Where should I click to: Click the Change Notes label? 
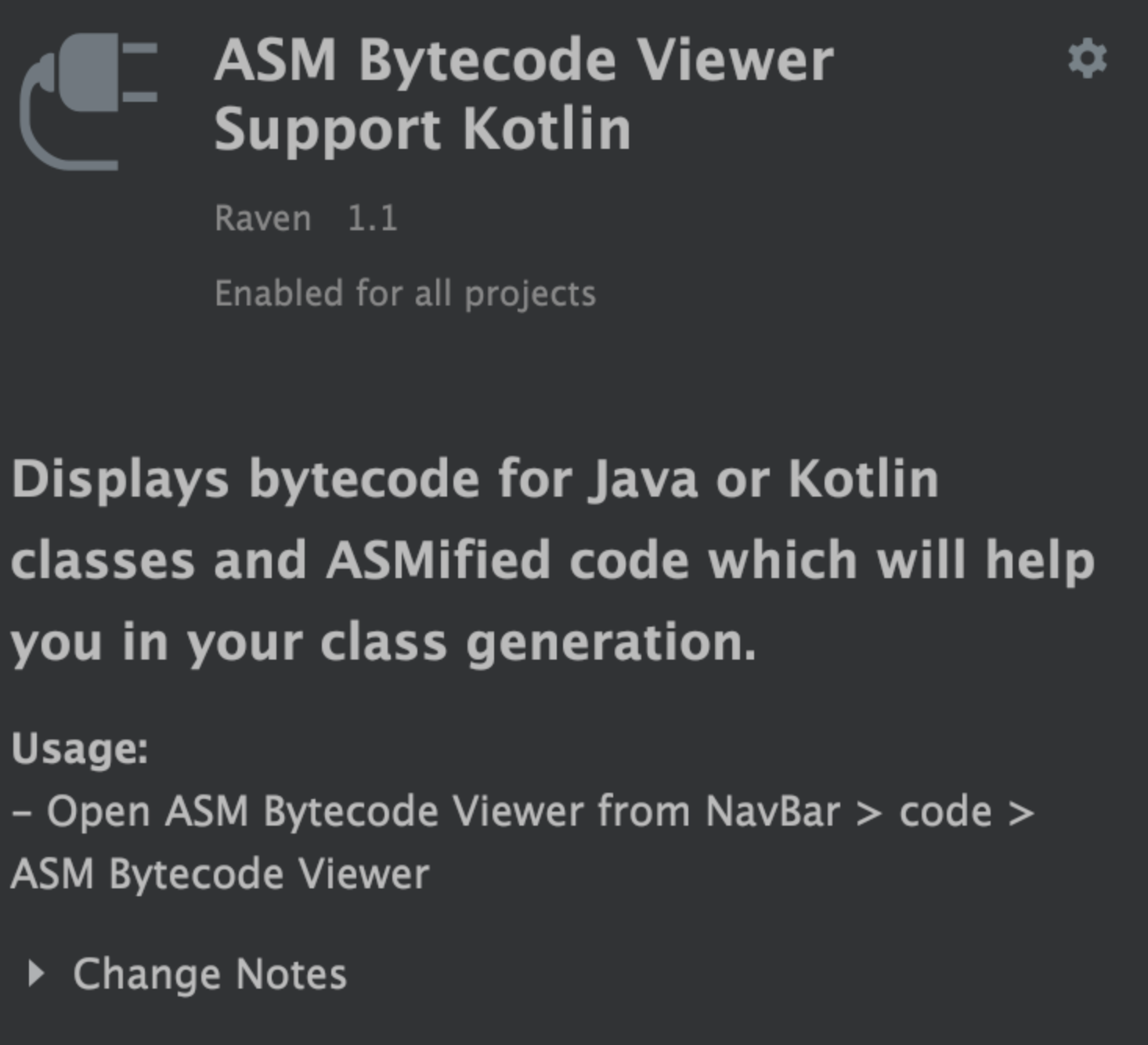pos(209,974)
